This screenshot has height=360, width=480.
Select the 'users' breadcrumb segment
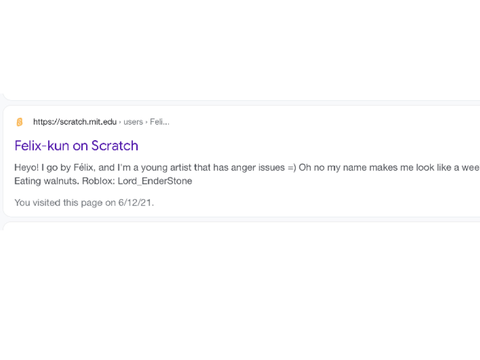coord(133,122)
